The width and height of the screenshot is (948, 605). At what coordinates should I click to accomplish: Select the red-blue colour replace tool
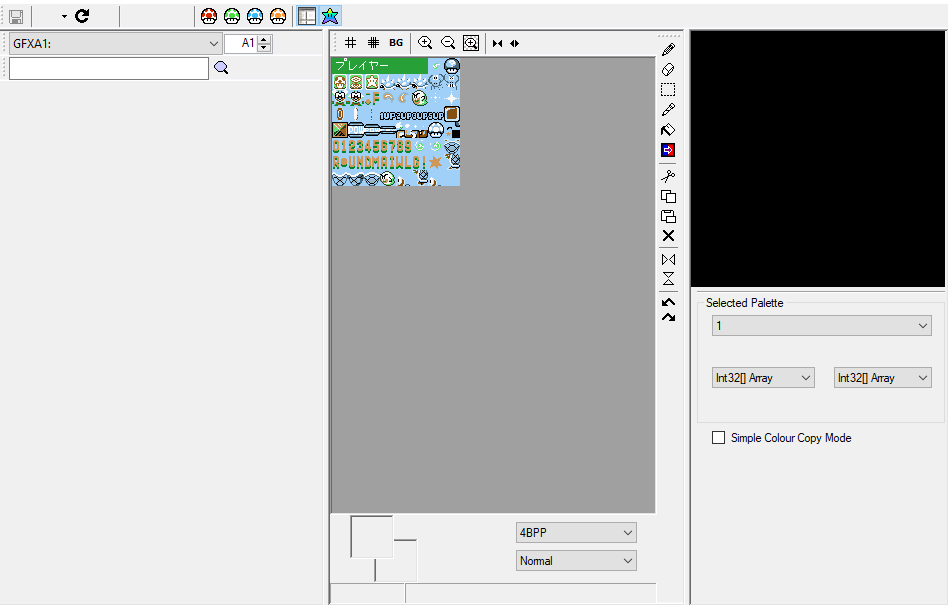(x=668, y=150)
